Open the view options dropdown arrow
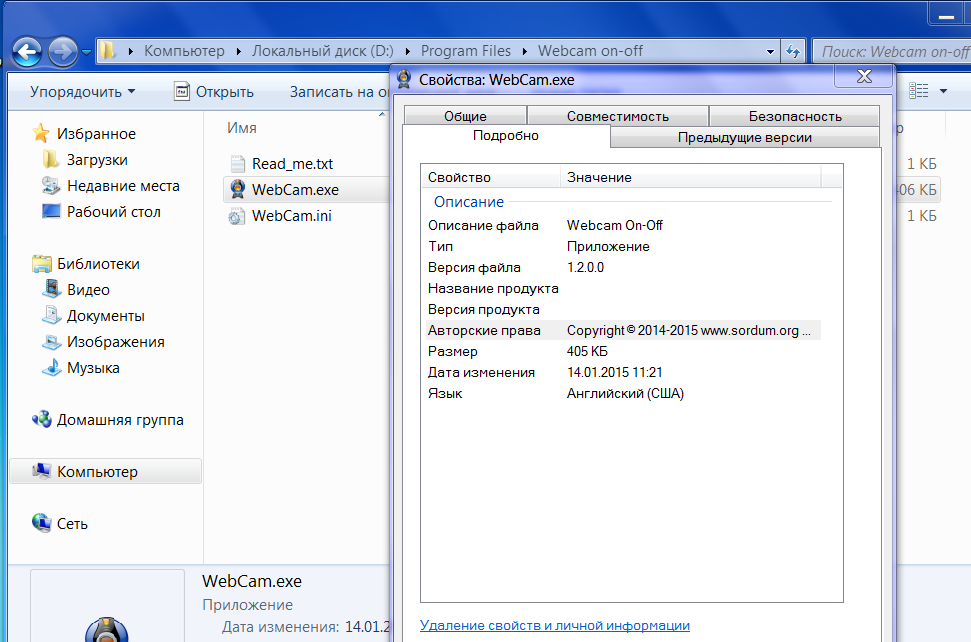The image size is (971, 642). pyautogui.click(x=944, y=92)
